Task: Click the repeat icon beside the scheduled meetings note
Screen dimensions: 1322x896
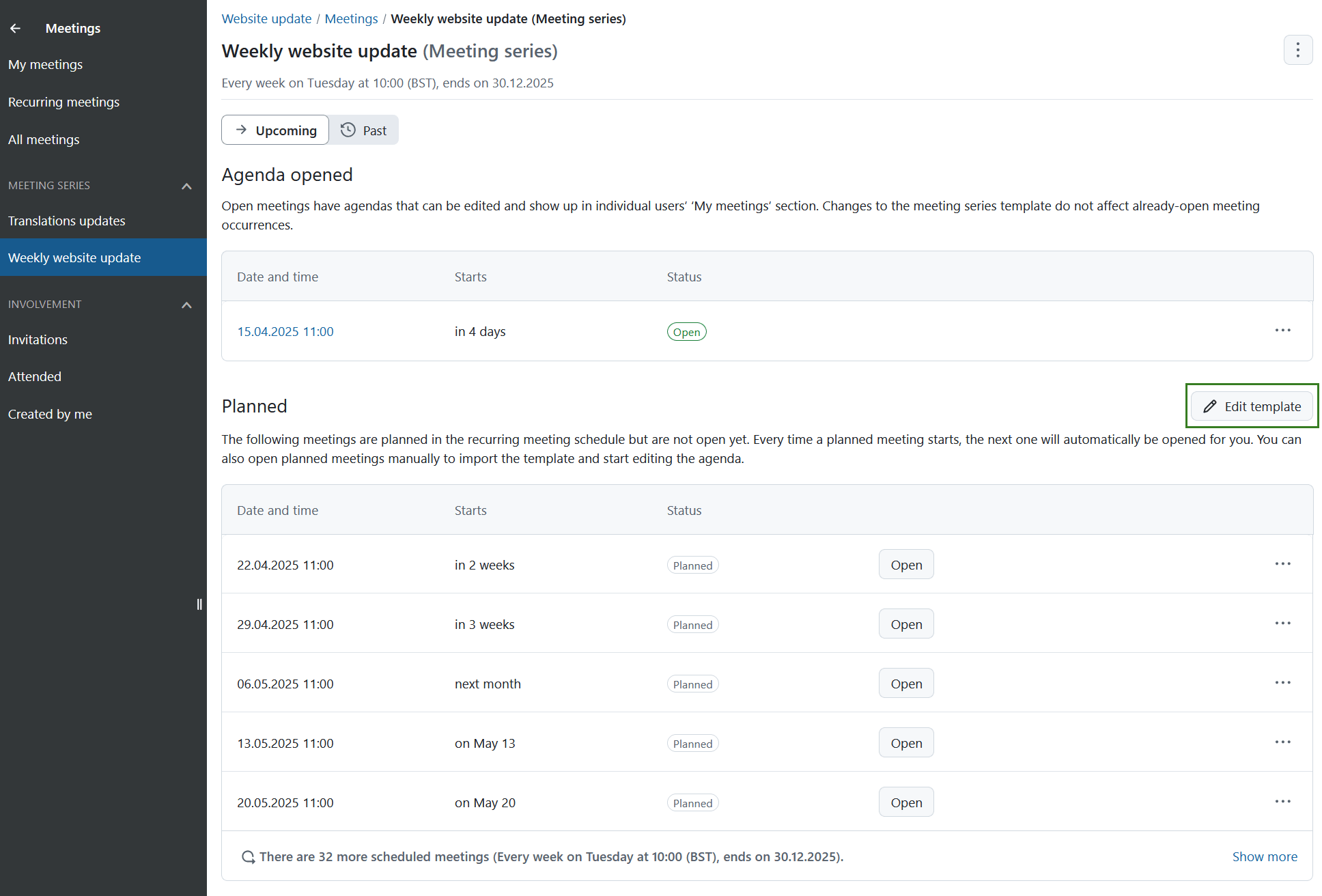Action: pyautogui.click(x=248, y=856)
